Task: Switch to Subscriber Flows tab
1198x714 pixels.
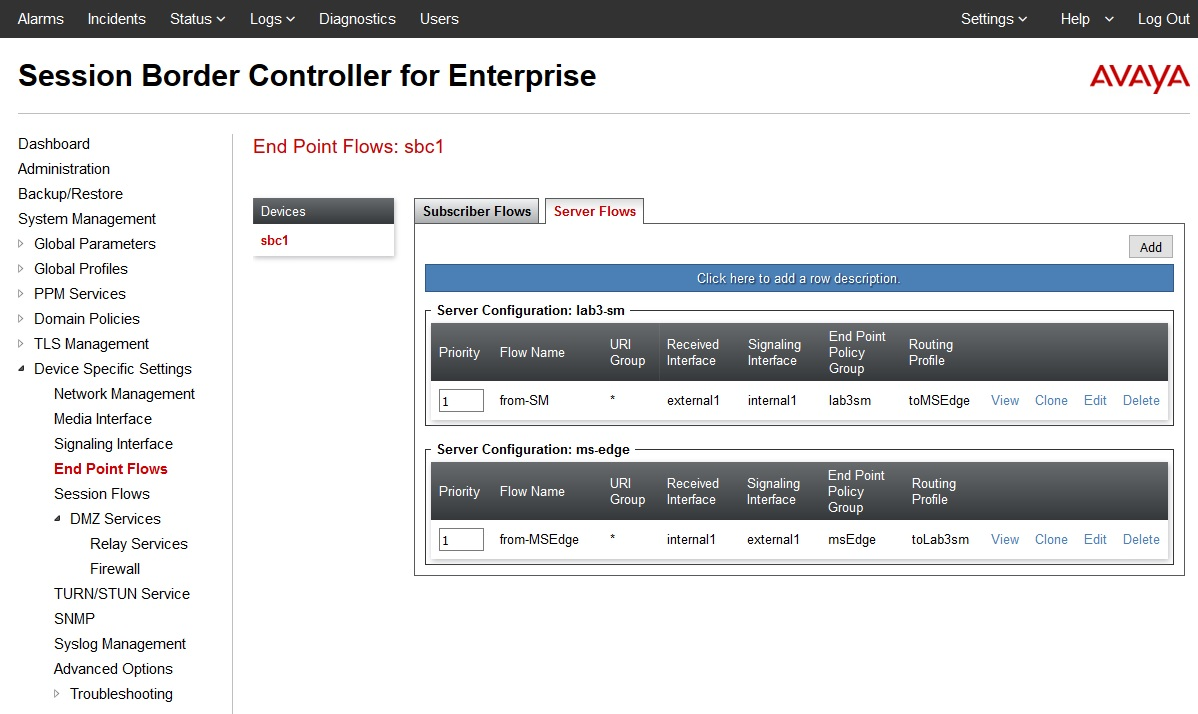Action: (477, 212)
